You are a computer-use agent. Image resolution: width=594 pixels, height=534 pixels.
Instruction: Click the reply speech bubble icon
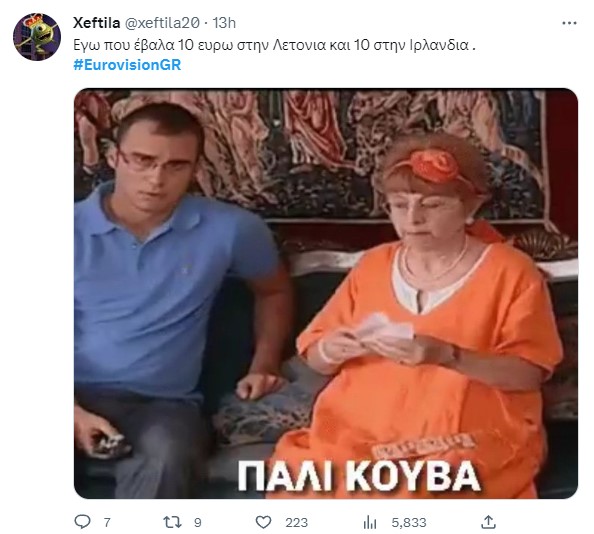click(x=82, y=522)
